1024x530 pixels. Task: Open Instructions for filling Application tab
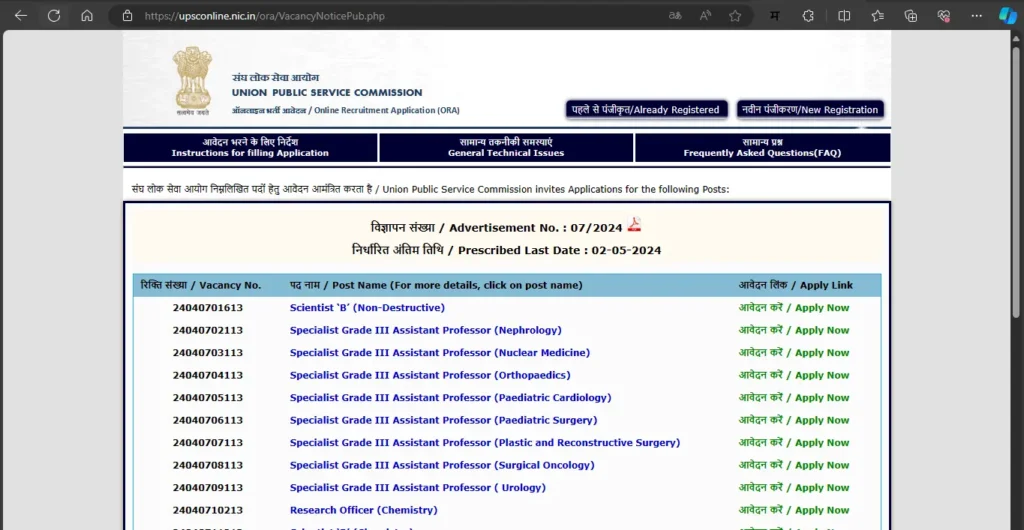pyautogui.click(x=250, y=148)
